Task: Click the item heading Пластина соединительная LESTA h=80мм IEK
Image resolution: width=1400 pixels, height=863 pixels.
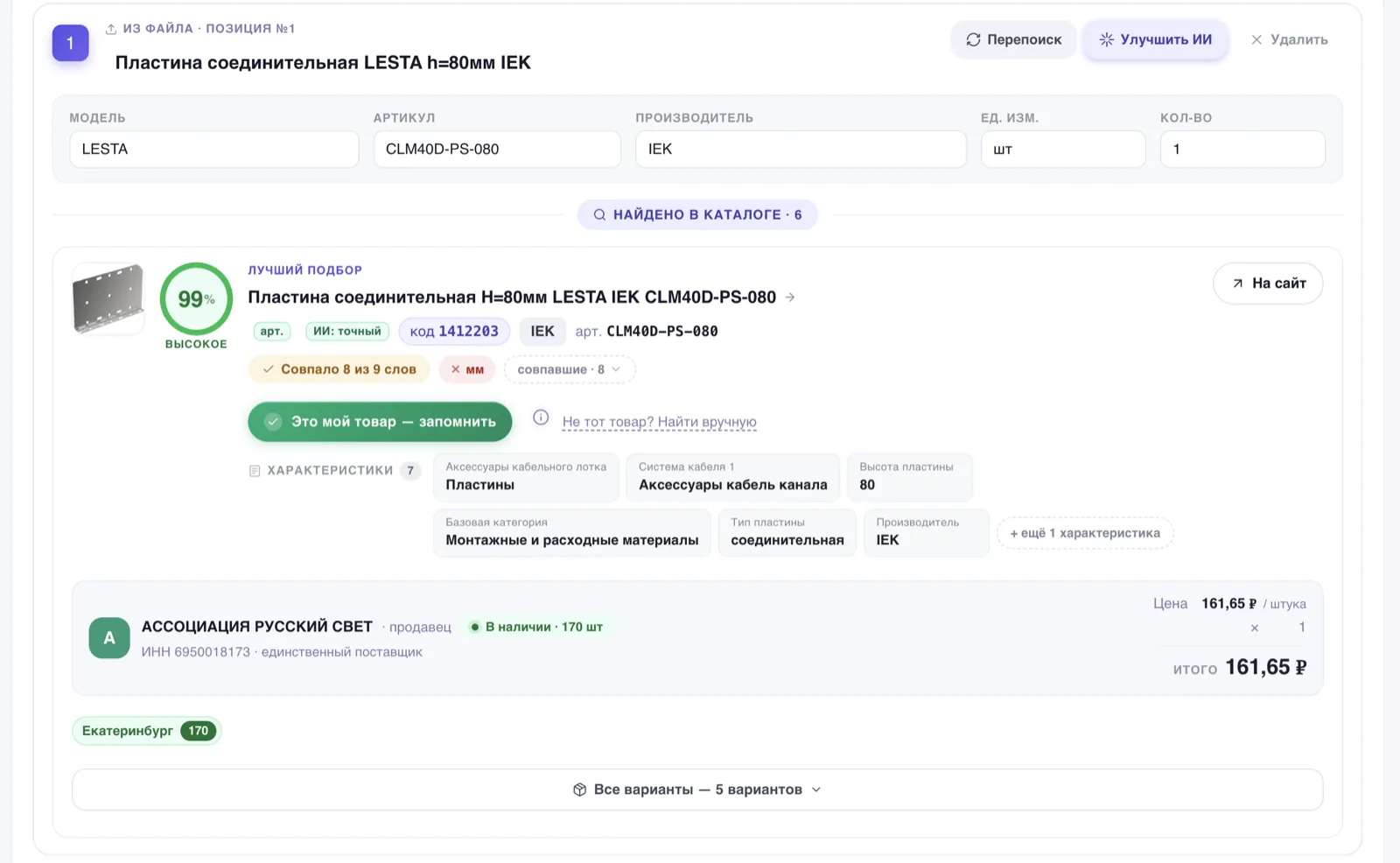Action: [323, 62]
